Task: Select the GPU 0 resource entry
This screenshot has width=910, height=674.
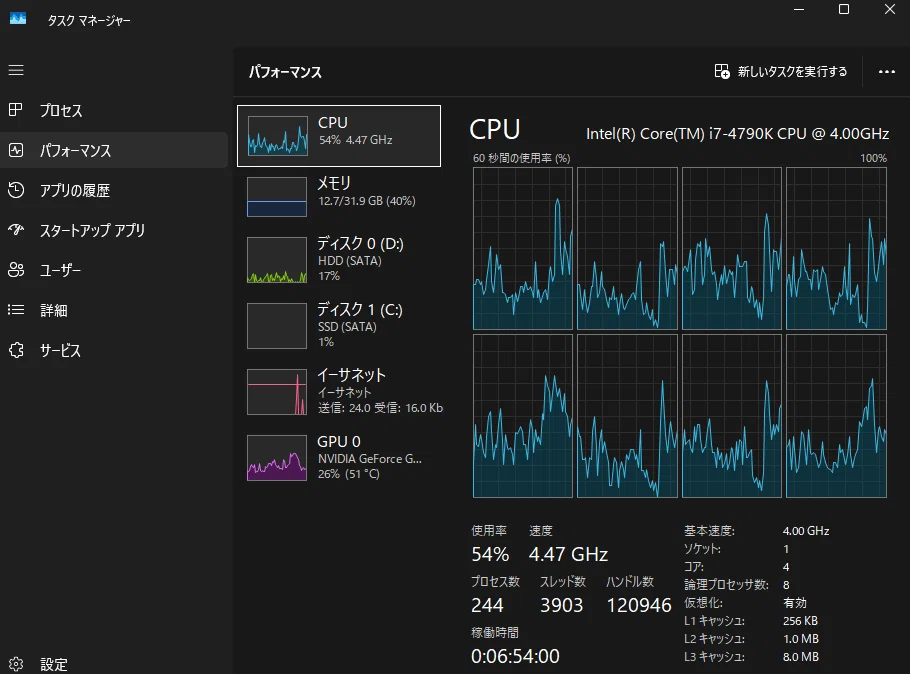Action: point(339,458)
